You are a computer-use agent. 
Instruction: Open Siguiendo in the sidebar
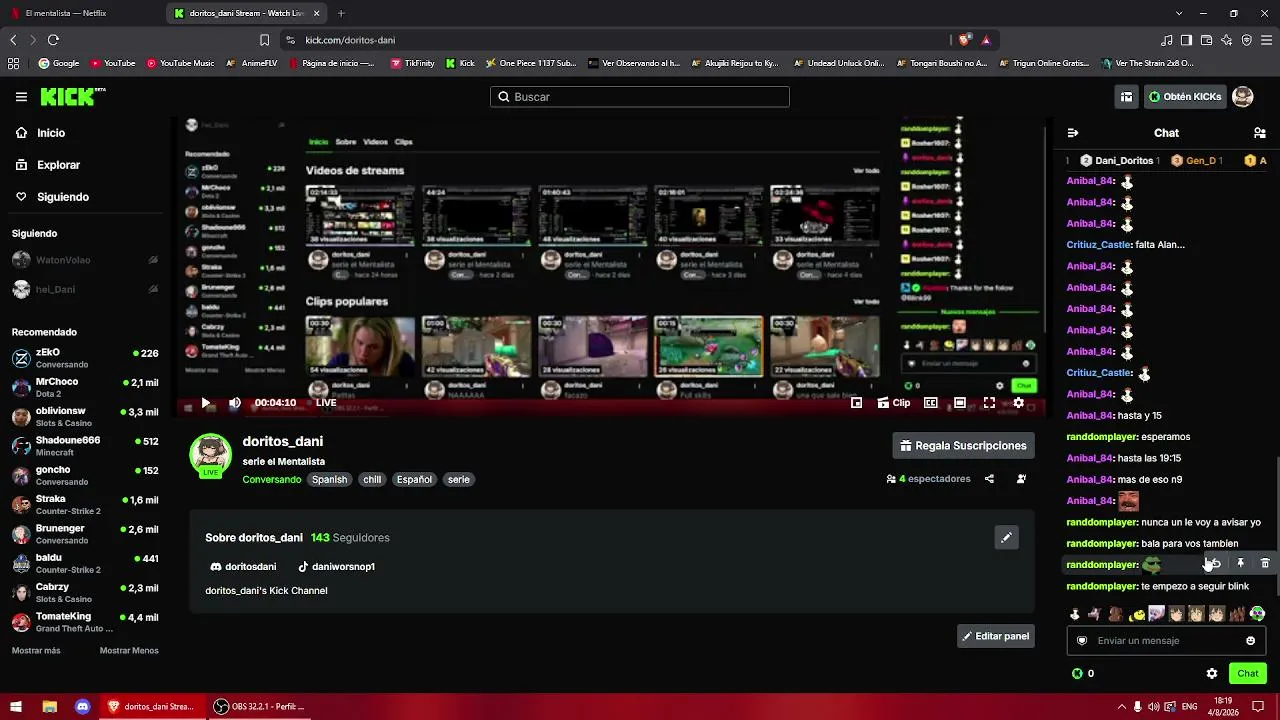[63, 197]
